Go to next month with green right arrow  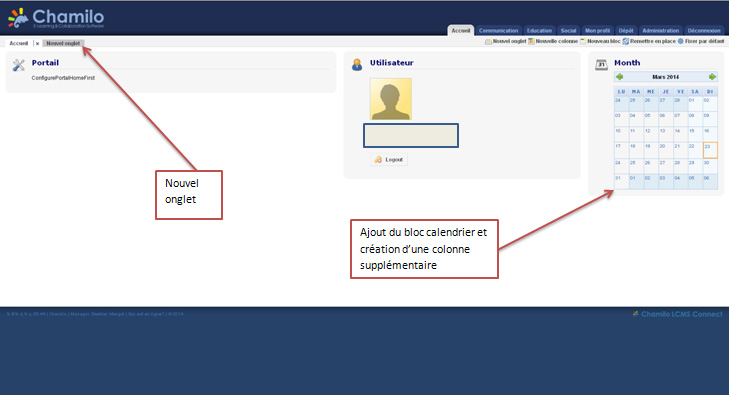[712, 77]
